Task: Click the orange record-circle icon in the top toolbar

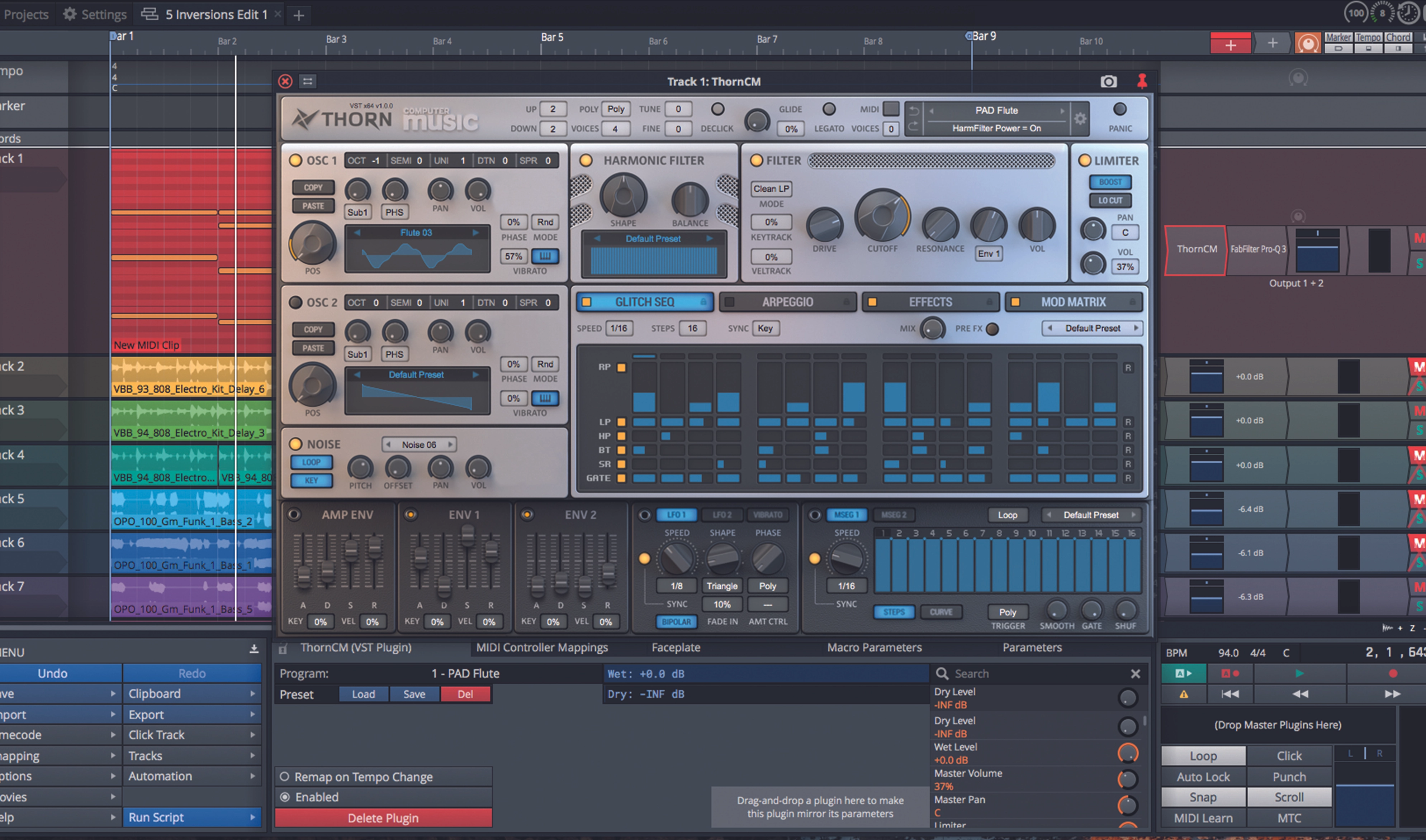Action: [1308, 43]
